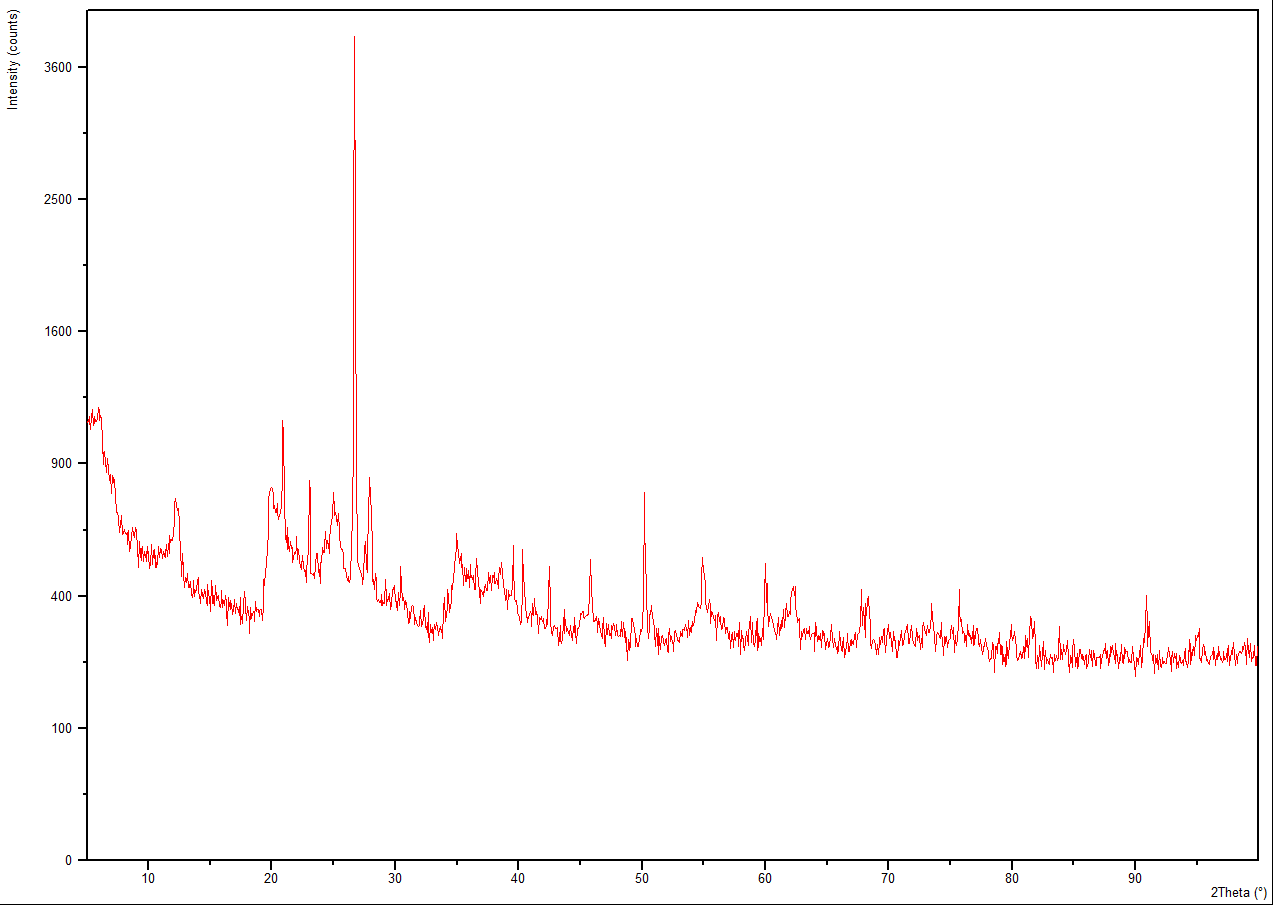Click the tallest diffraction peak near 26.6°
The image size is (1273, 905).
(354, 40)
